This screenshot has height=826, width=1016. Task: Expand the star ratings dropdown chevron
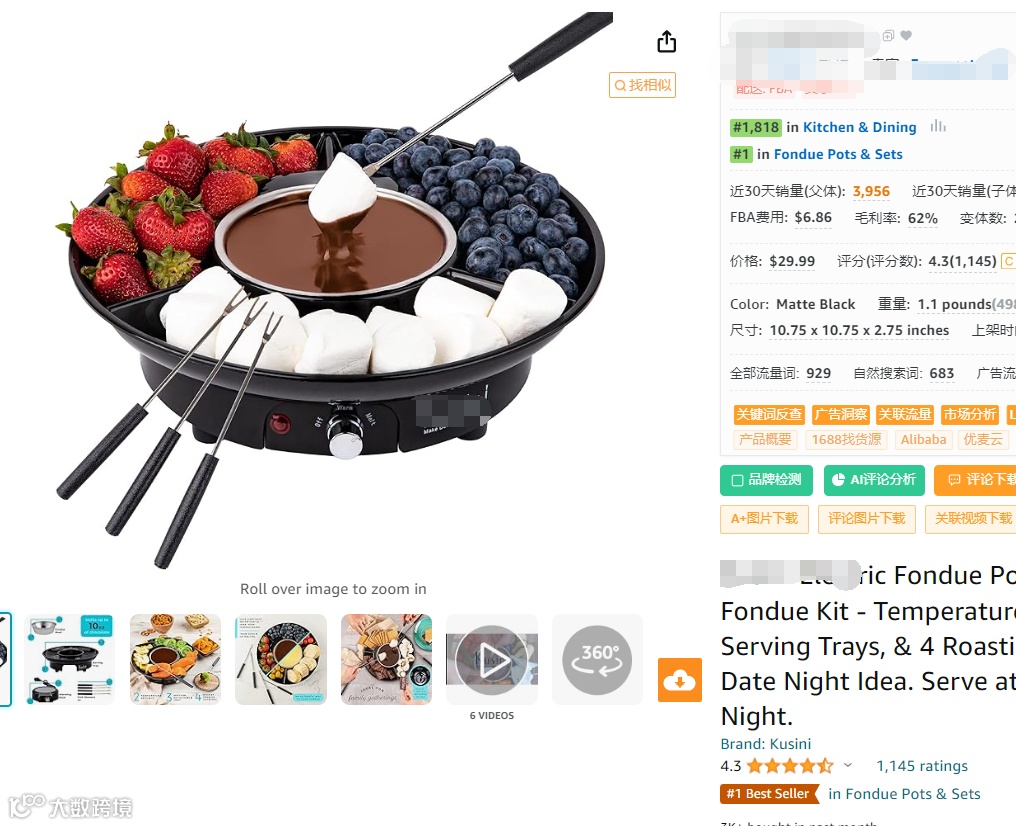pos(848,766)
